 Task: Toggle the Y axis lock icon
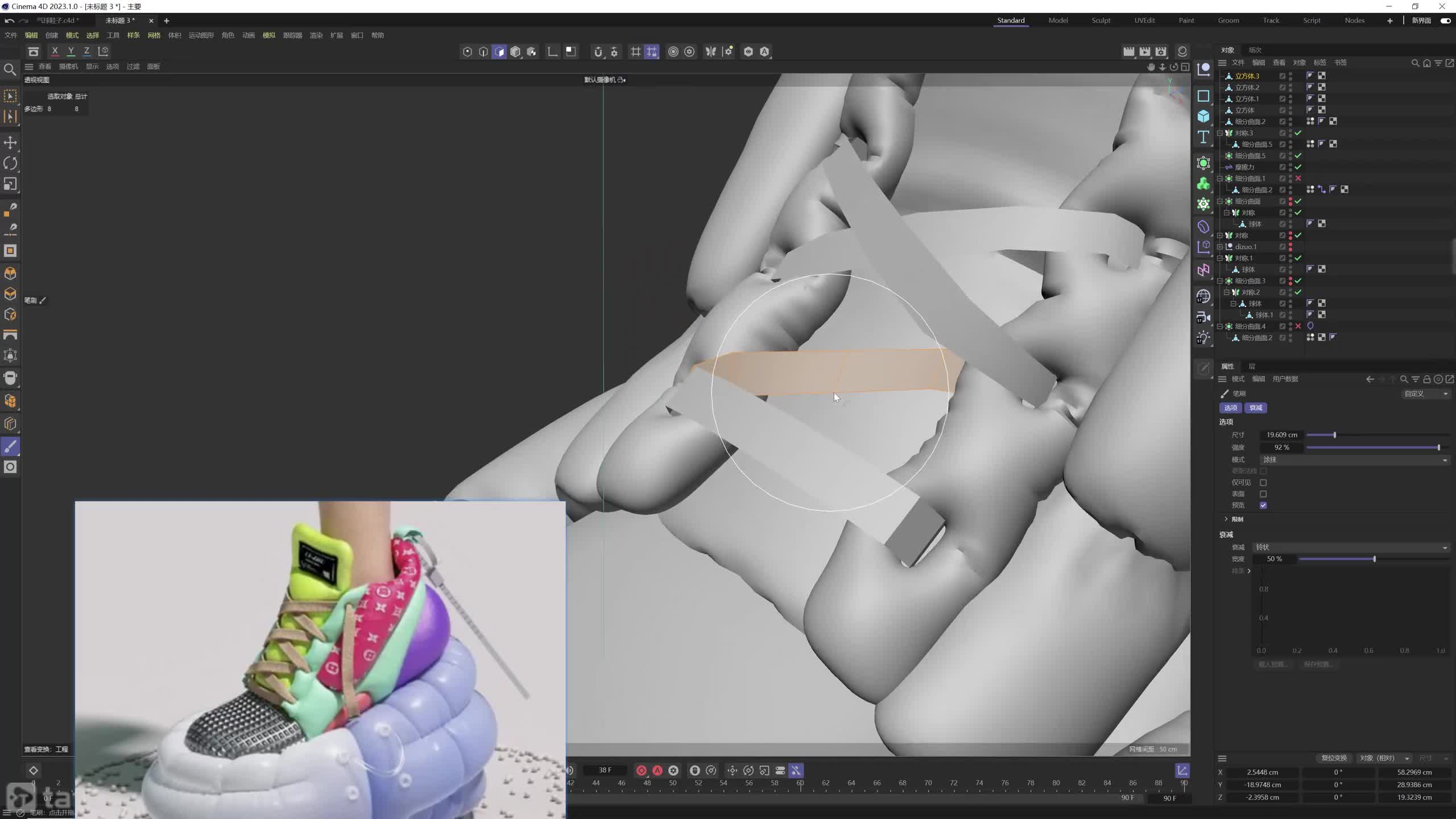point(71,51)
